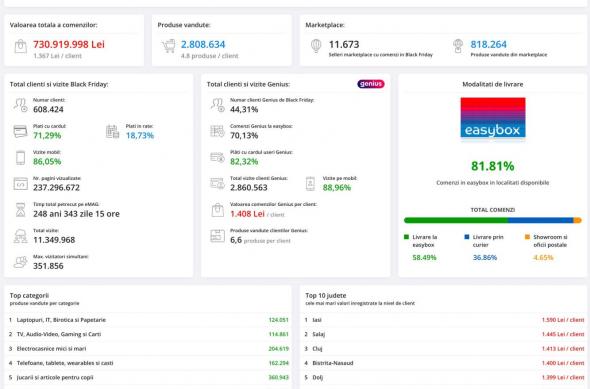Select the Cluj row in the county ranking

(444, 349)
